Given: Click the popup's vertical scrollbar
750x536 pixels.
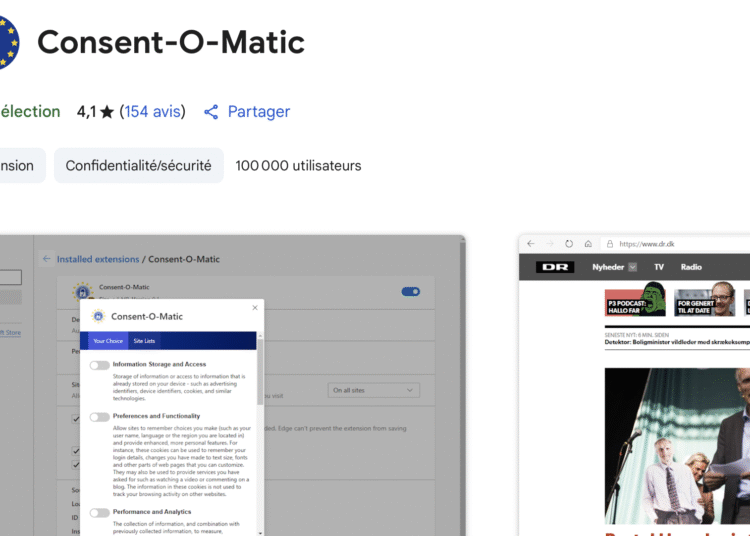Looking at the screenshot, I should pos(260,372).
